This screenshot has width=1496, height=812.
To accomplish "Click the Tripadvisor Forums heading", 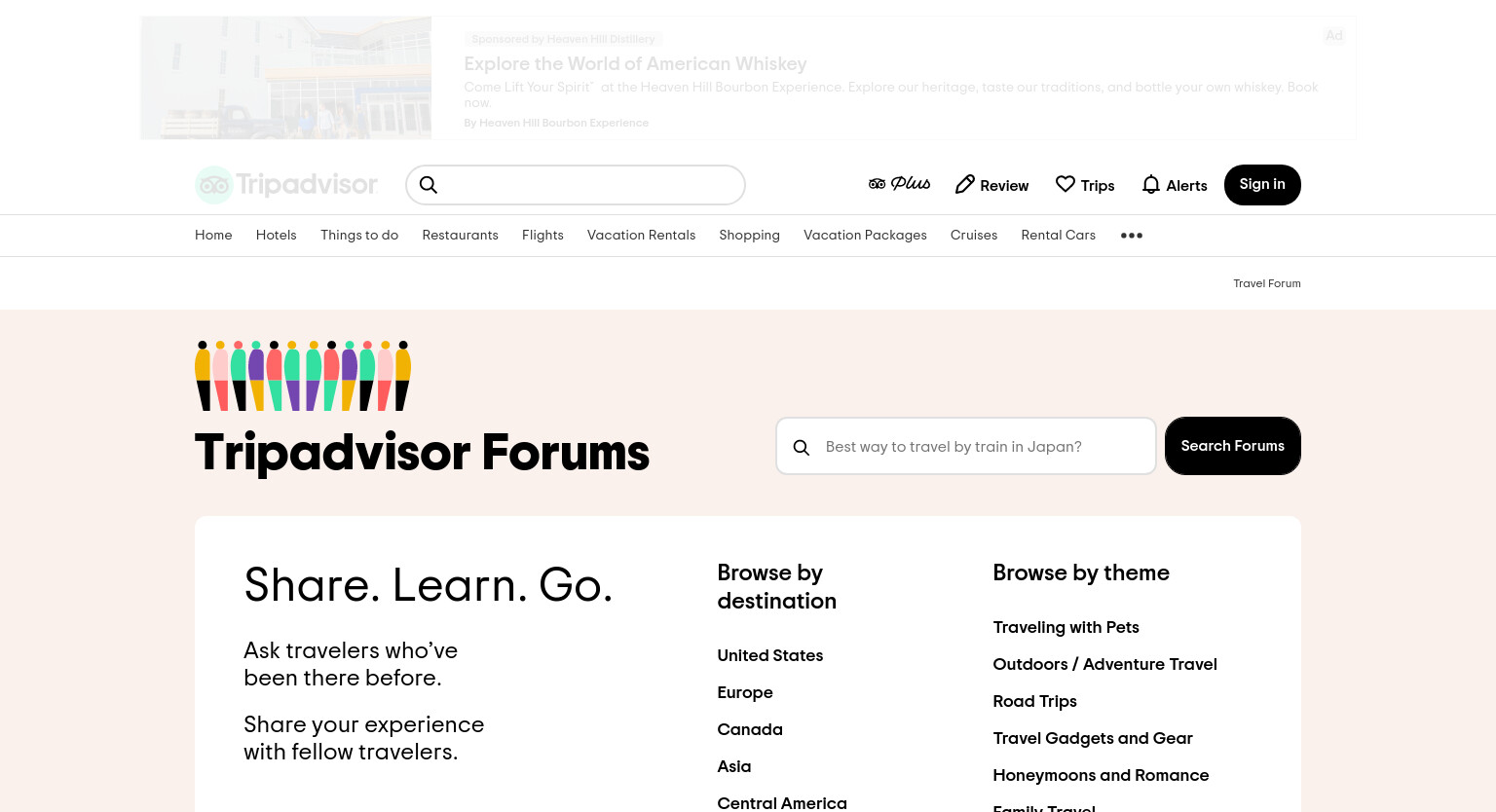I will click(x=422, y=454).
